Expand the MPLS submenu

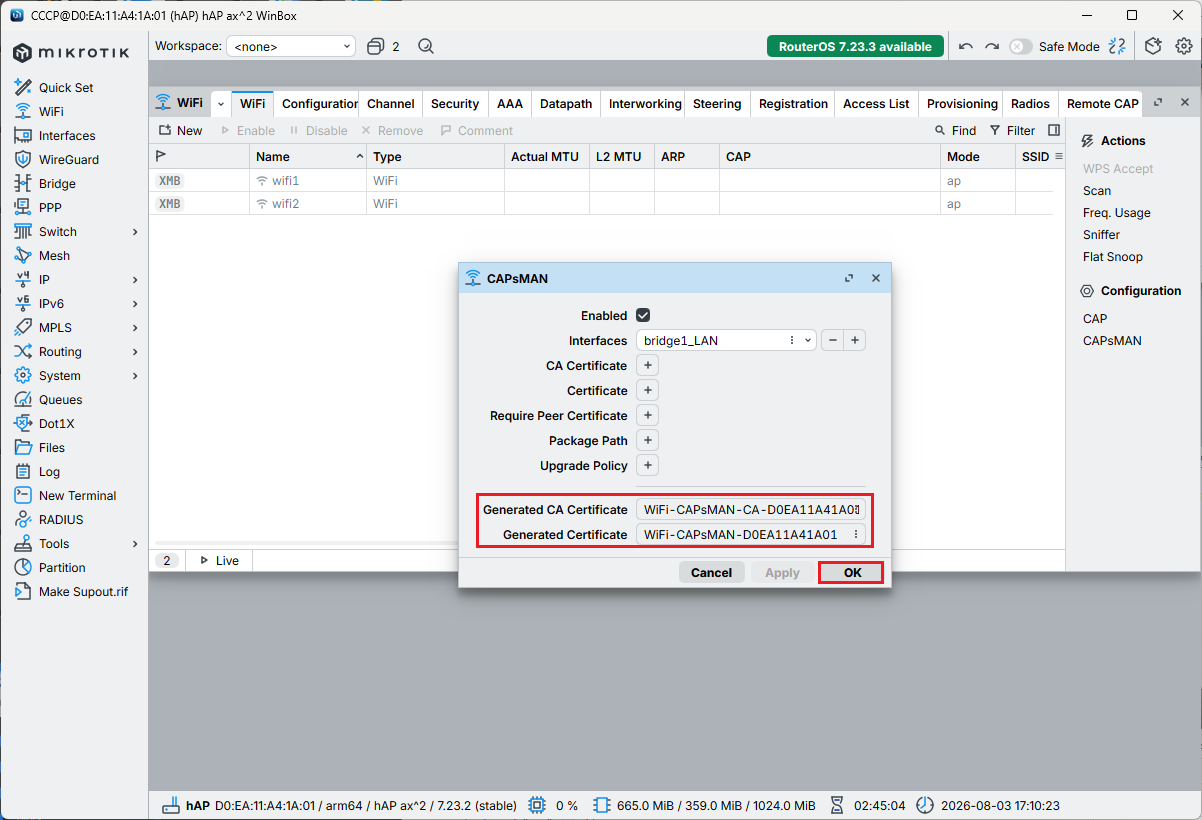click(x=135, y=327)
